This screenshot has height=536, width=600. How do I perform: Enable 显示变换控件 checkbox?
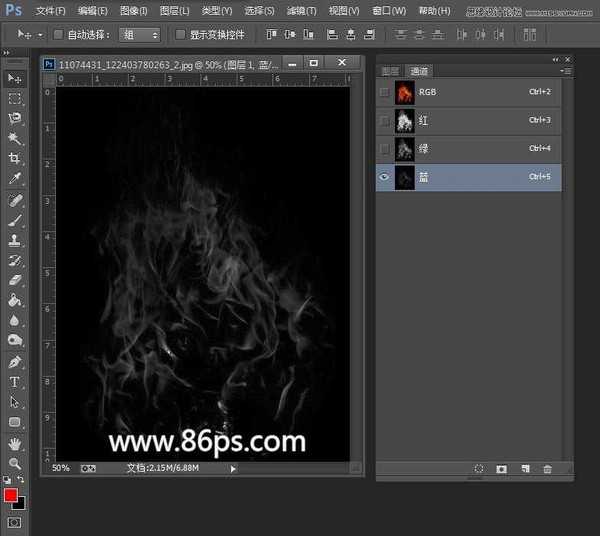[180, 34]
